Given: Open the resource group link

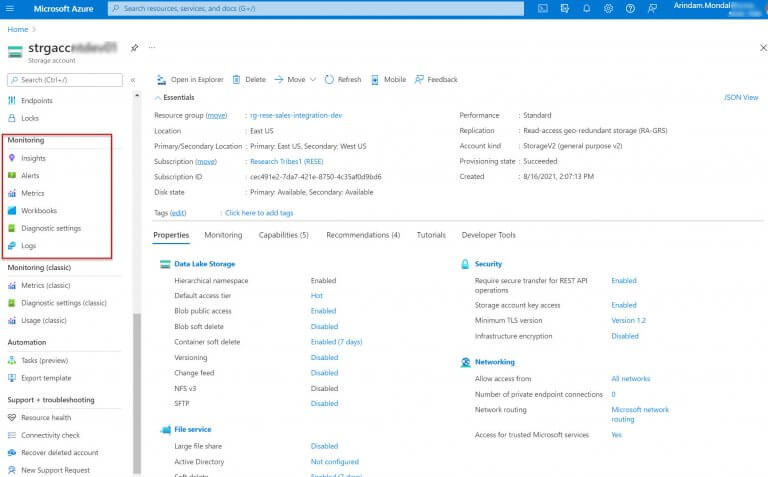Looking at the screenshot, I should pyautogui.click(x=296, y=116).
